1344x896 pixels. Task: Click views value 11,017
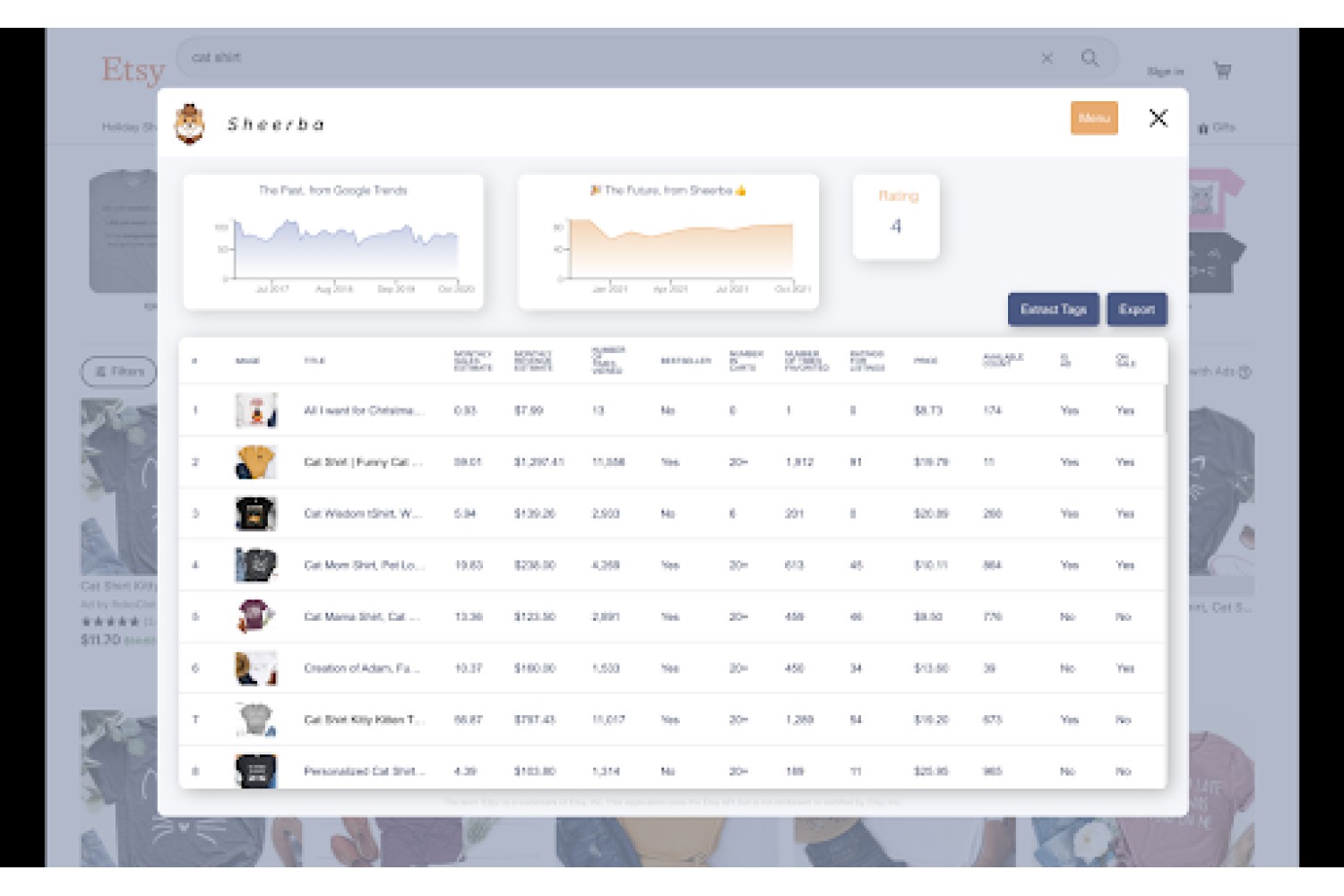coord(608,719)
